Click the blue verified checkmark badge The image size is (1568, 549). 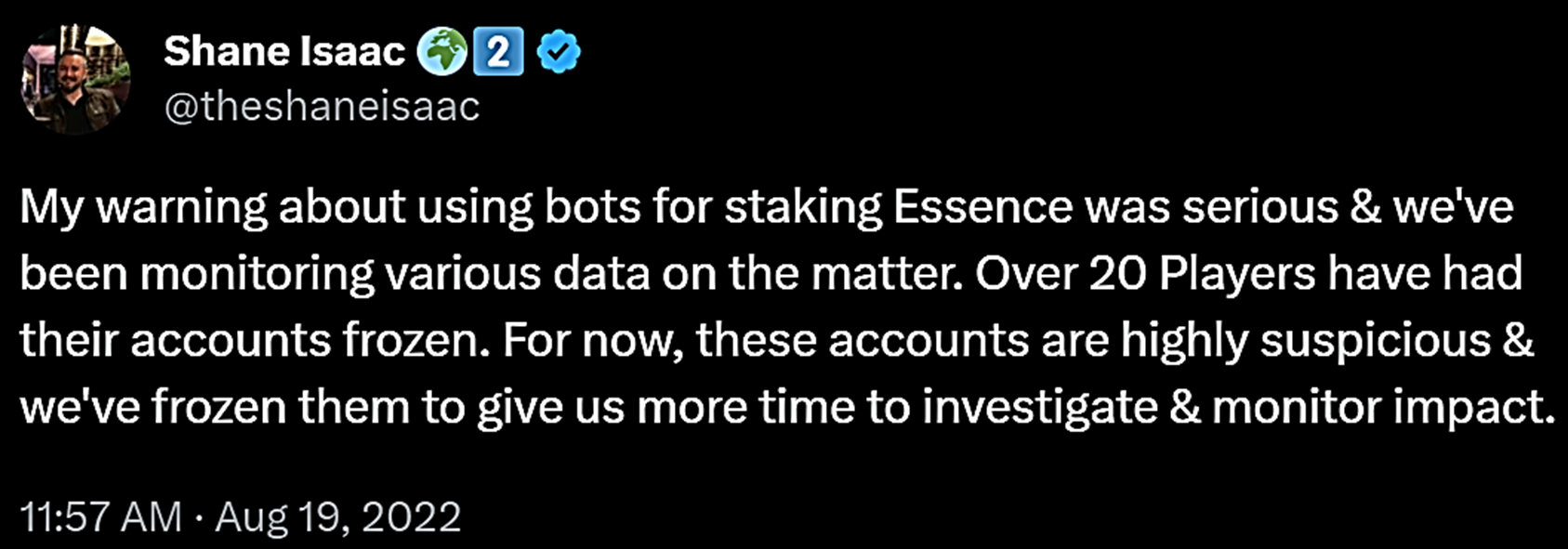[x=559, y=52]
